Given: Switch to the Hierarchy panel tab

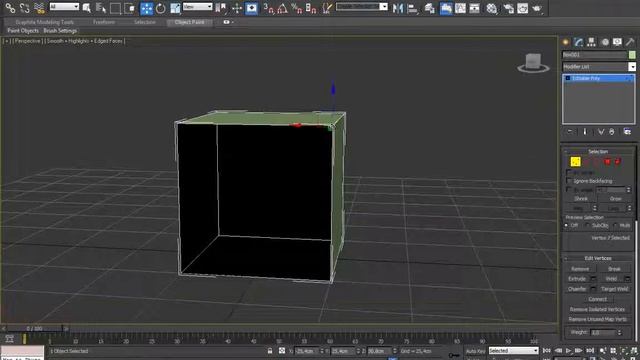Looking at the screenshot, I should click(591, 42).
